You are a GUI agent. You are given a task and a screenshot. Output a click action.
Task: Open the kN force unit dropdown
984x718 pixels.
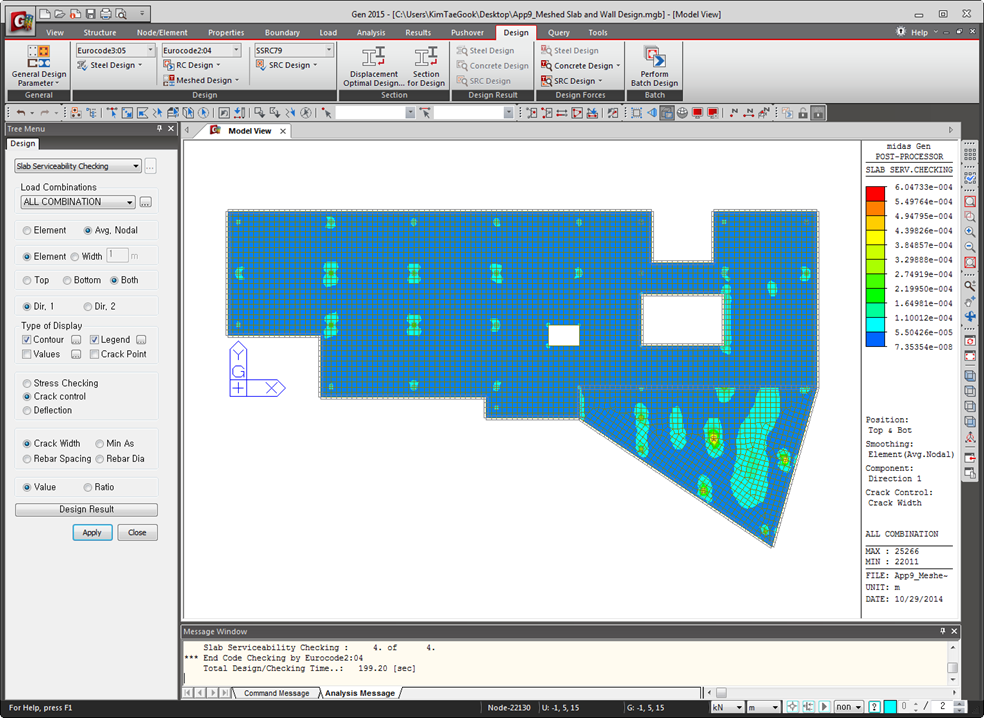727,707
